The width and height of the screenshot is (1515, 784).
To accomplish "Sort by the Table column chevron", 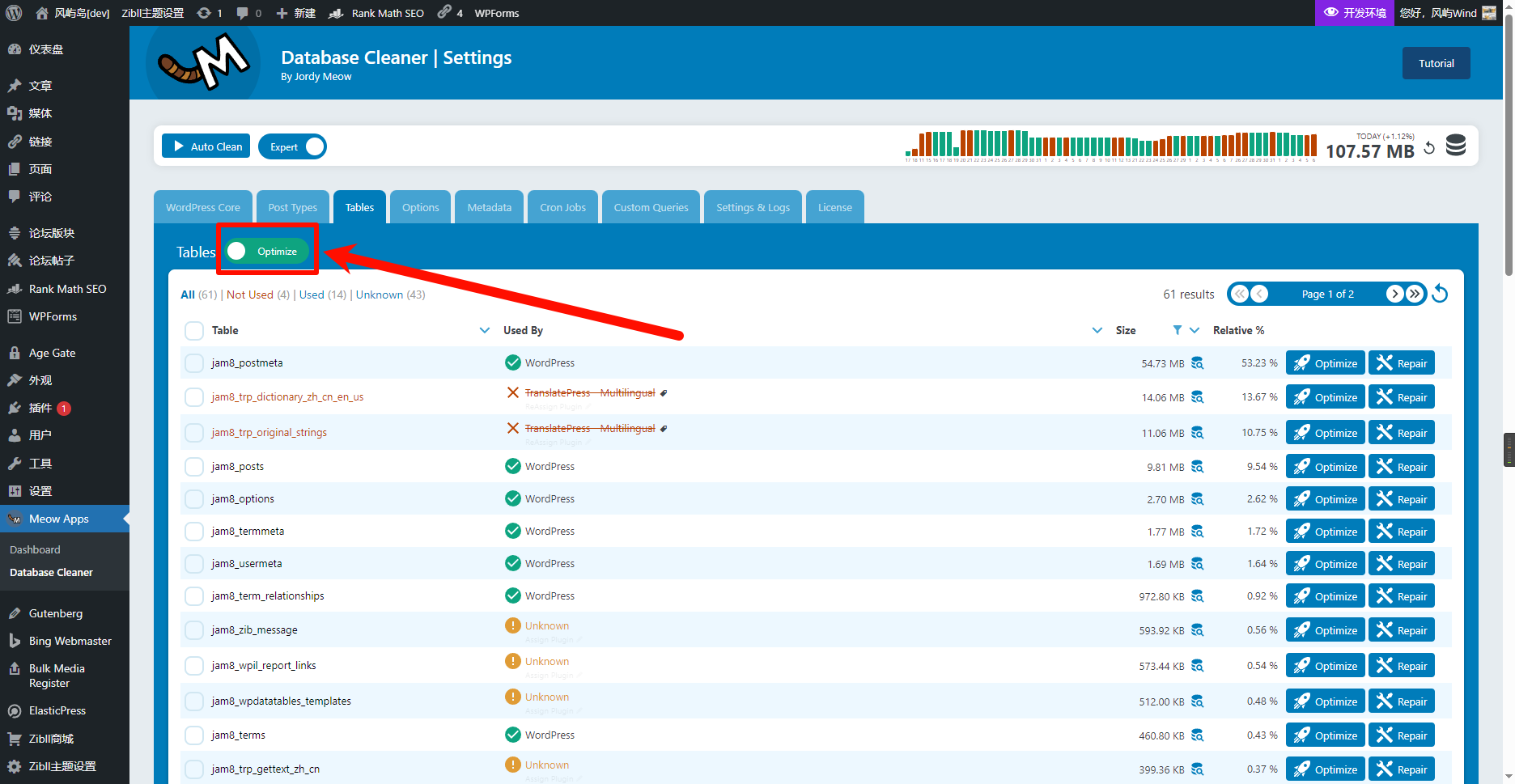I will pos(485,330).
